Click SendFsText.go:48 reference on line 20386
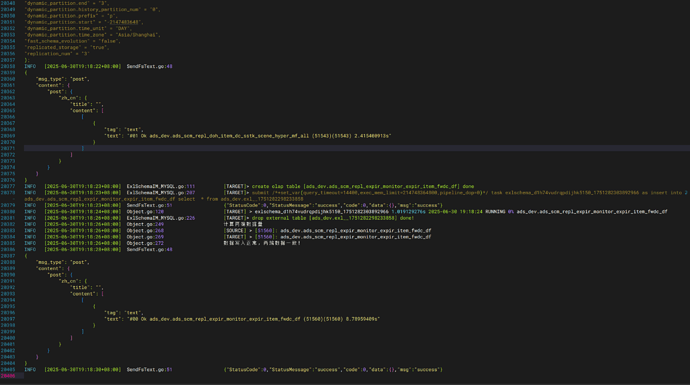690x385 pixels. tap(149, 249)
